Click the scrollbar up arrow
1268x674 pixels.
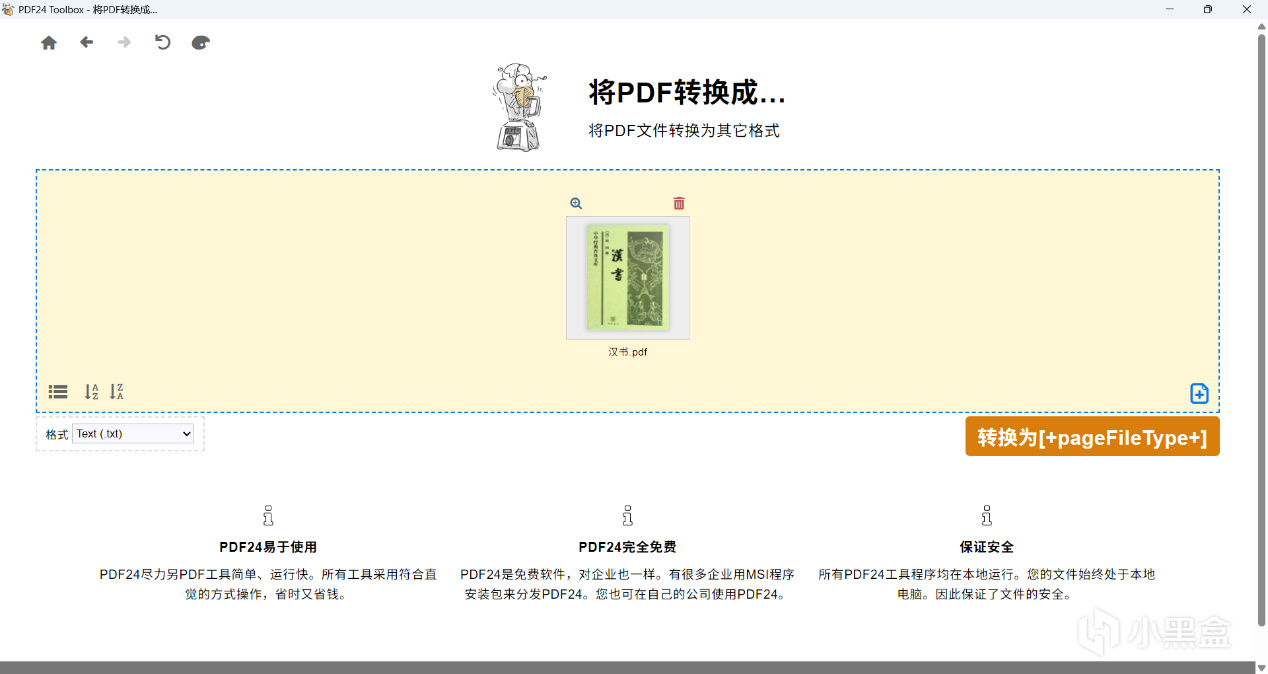pyautogui.click(x=1261, y=26)
